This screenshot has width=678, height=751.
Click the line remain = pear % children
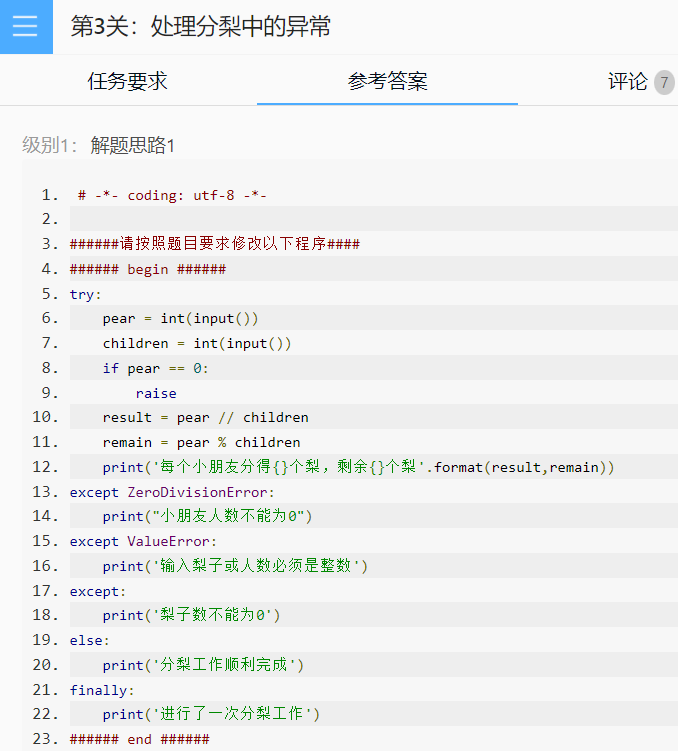pyautogui.click(x=202, y=443)
